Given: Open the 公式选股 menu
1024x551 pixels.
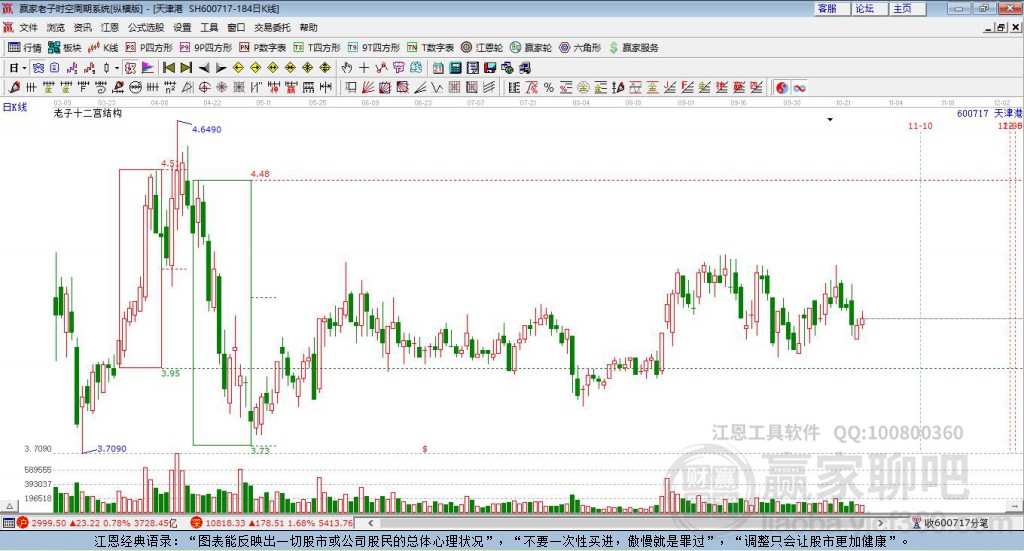Looking at the screenshot, I should [x=146, y=27].
